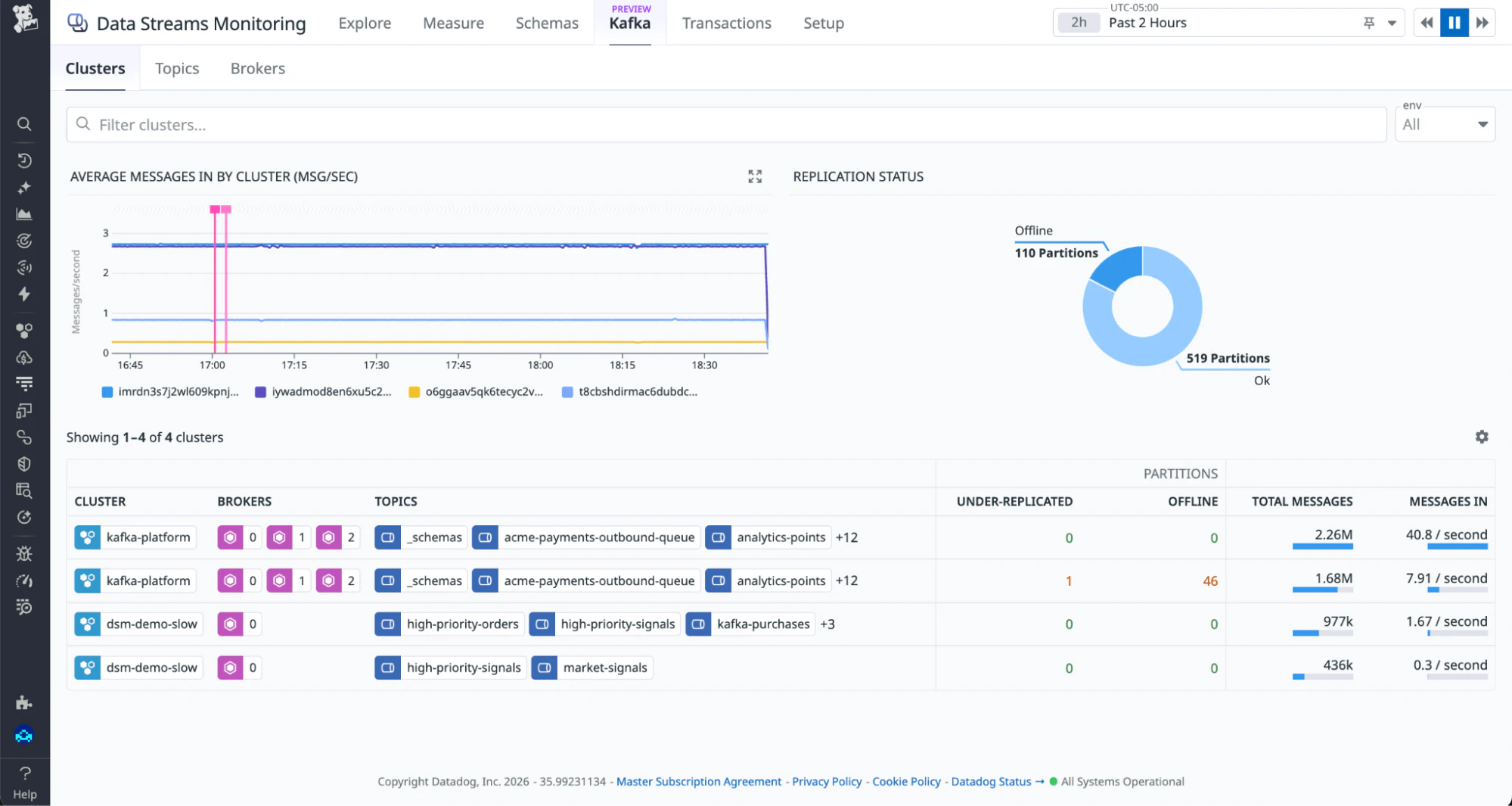1512x806 pixels.
Task: Switch to the Topics tab
Action: (x=177, y=69)
